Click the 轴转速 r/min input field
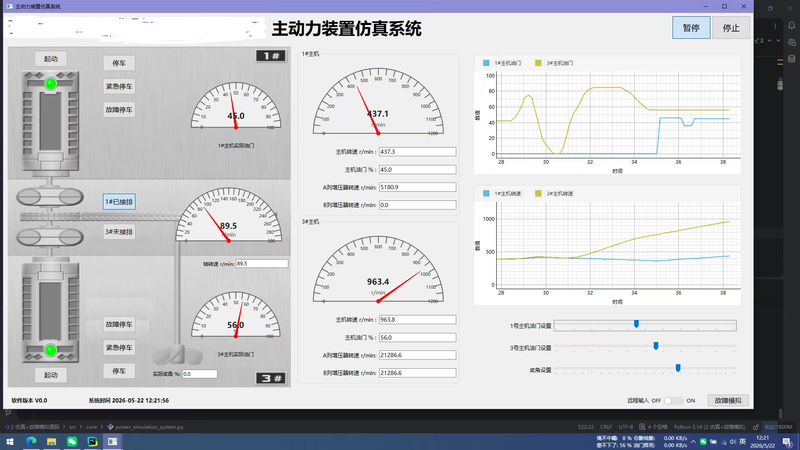 (x=262, y=264)
